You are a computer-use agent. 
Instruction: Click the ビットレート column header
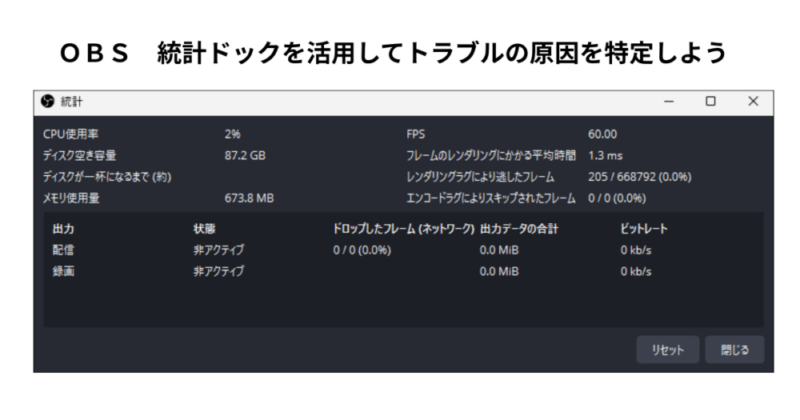pyautogui.click(x=644, y=229)
